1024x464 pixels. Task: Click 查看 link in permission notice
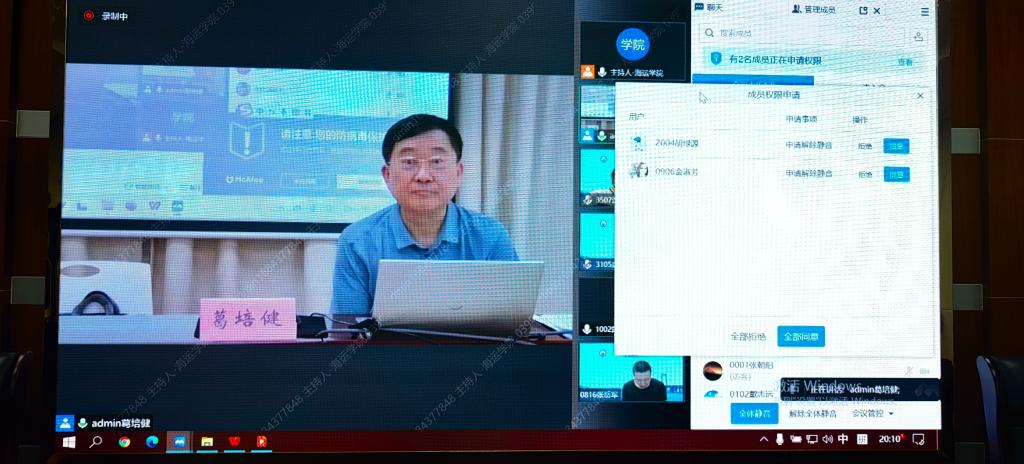click(905, 61)
